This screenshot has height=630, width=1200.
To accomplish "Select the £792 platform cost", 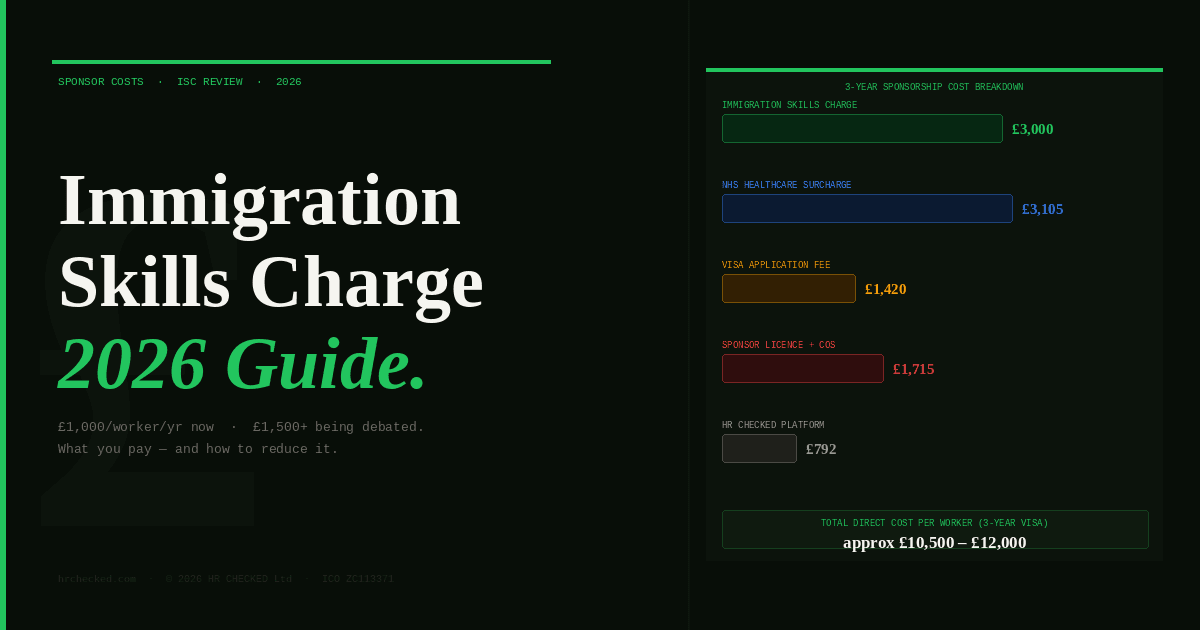I will (821, 448).
